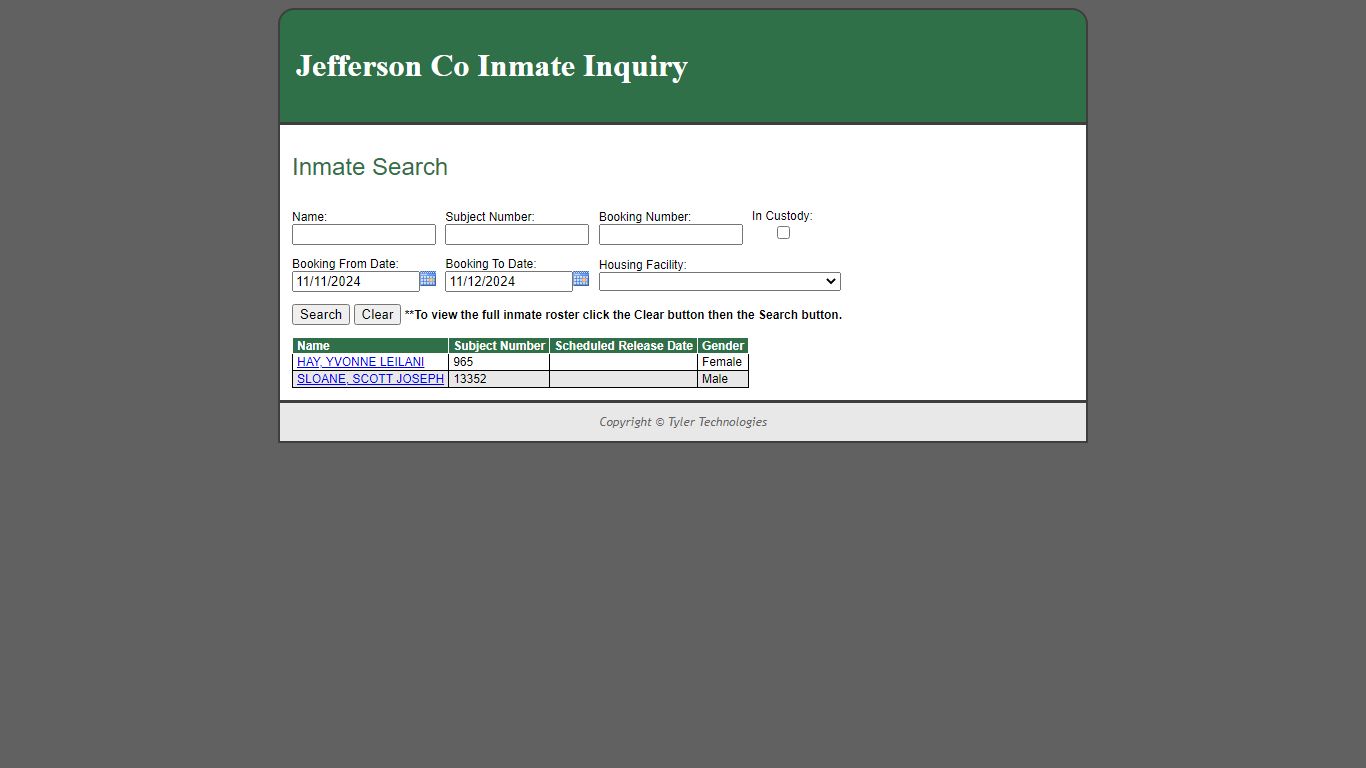Click the Subject Number column header
1366x768 pixels.
tap(499, 346)
